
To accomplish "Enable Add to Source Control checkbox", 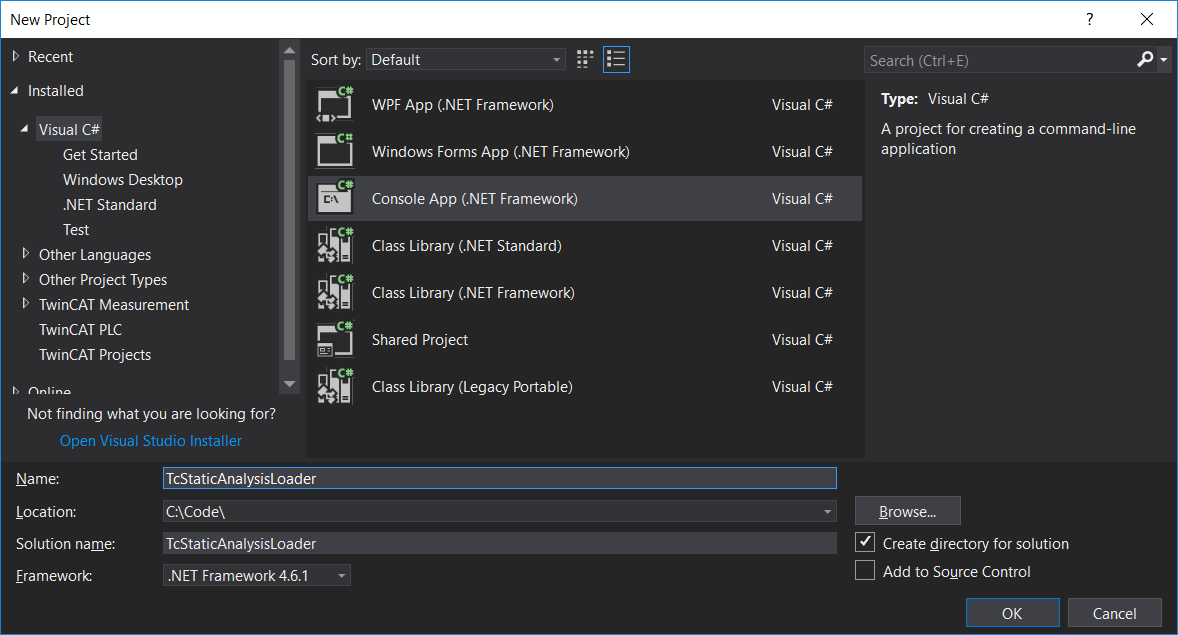I will pyautogui.click(x=865, y=570).
